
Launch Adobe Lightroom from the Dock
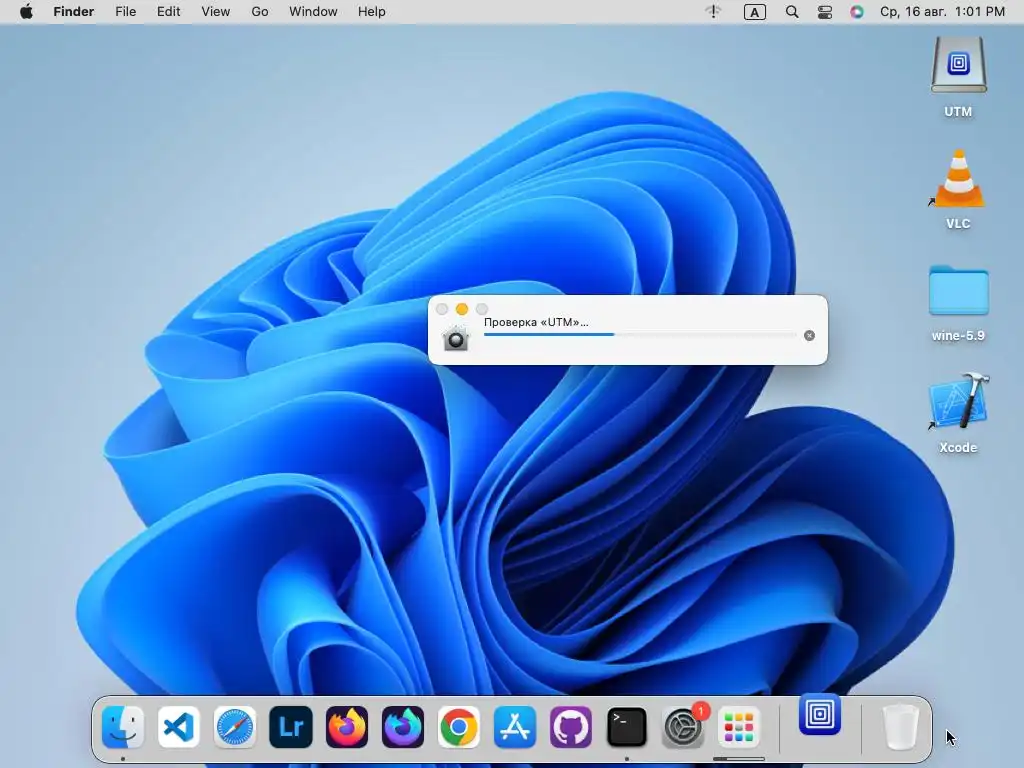291,727
